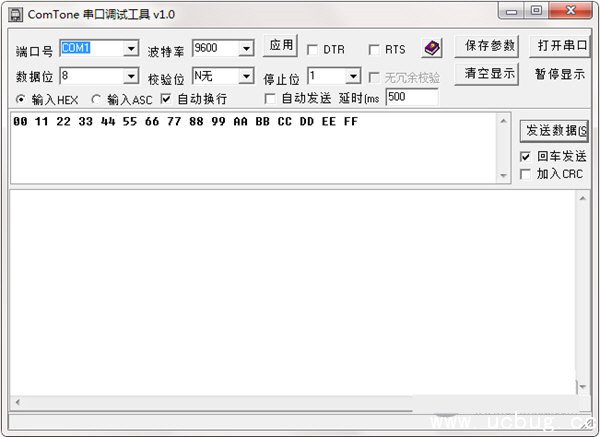Click the ComTone title bar app icon
Image resolution: width=600 pixels, height=437 pixels.
16,13
